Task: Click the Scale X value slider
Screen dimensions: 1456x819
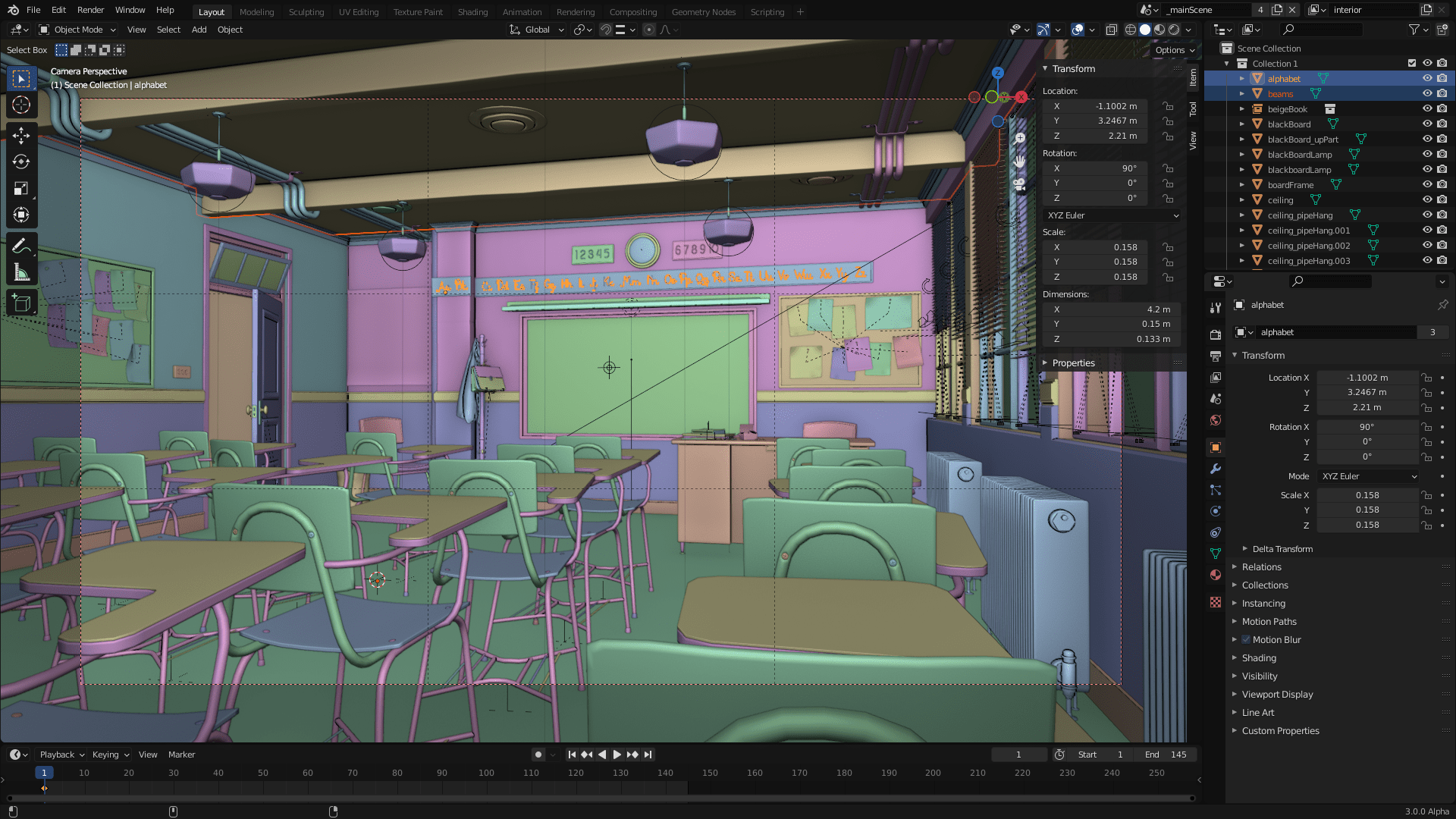Action: [1368, 494]
